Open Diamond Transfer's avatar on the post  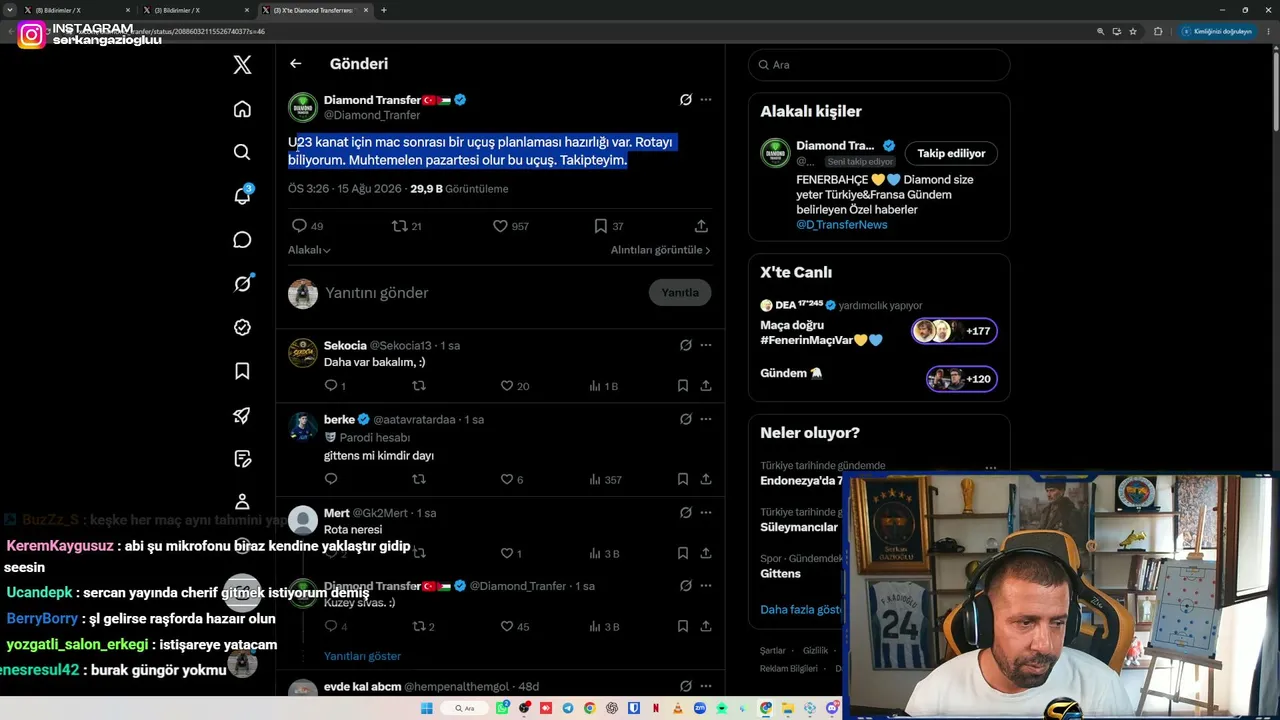tap(303, 107)
